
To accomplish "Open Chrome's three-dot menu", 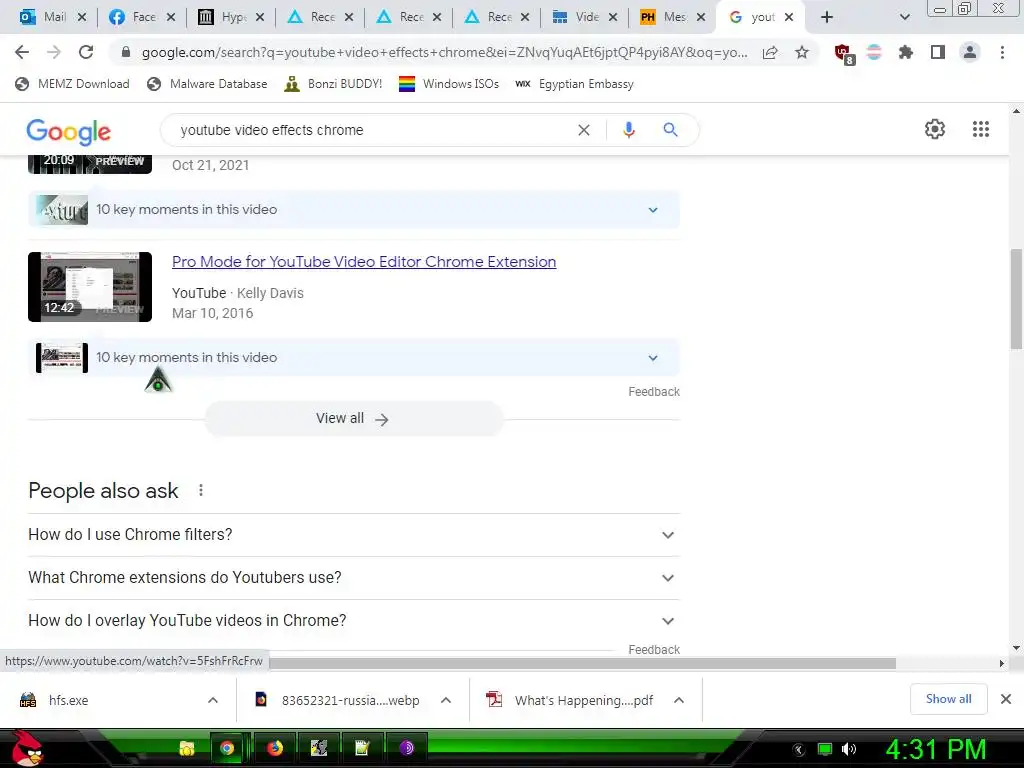I will (1002, 52).
